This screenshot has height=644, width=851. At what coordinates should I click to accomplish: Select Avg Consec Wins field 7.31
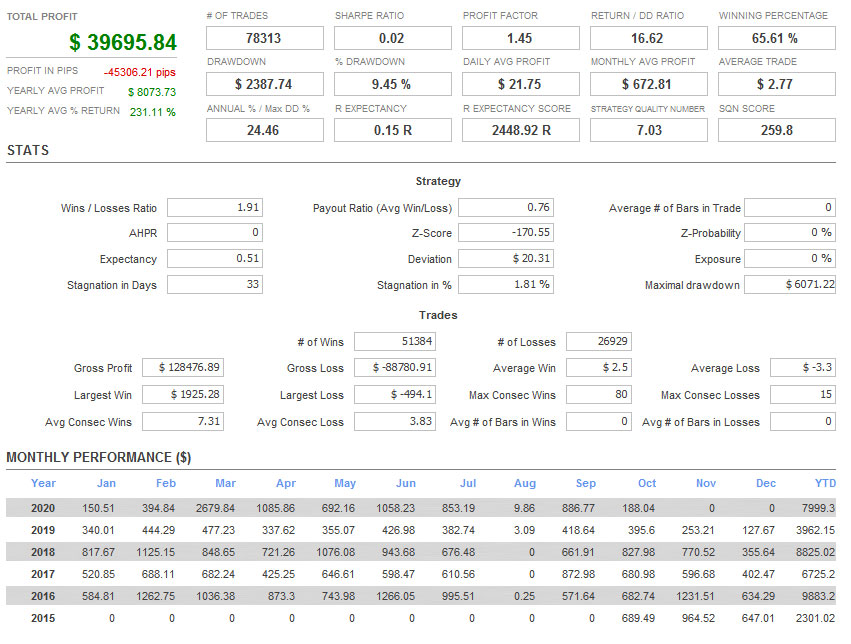tap(183, 422)
